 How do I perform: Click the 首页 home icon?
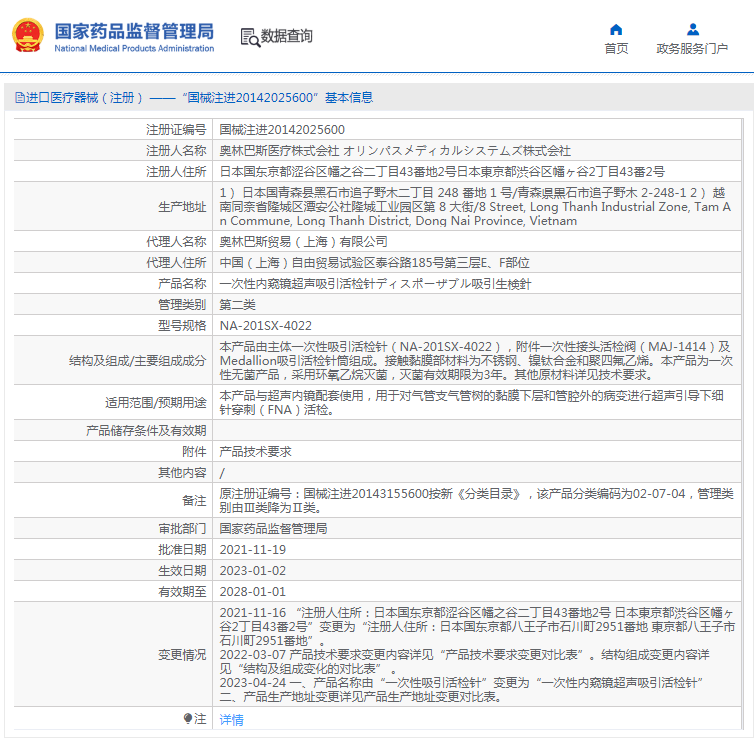pos(616,30)
